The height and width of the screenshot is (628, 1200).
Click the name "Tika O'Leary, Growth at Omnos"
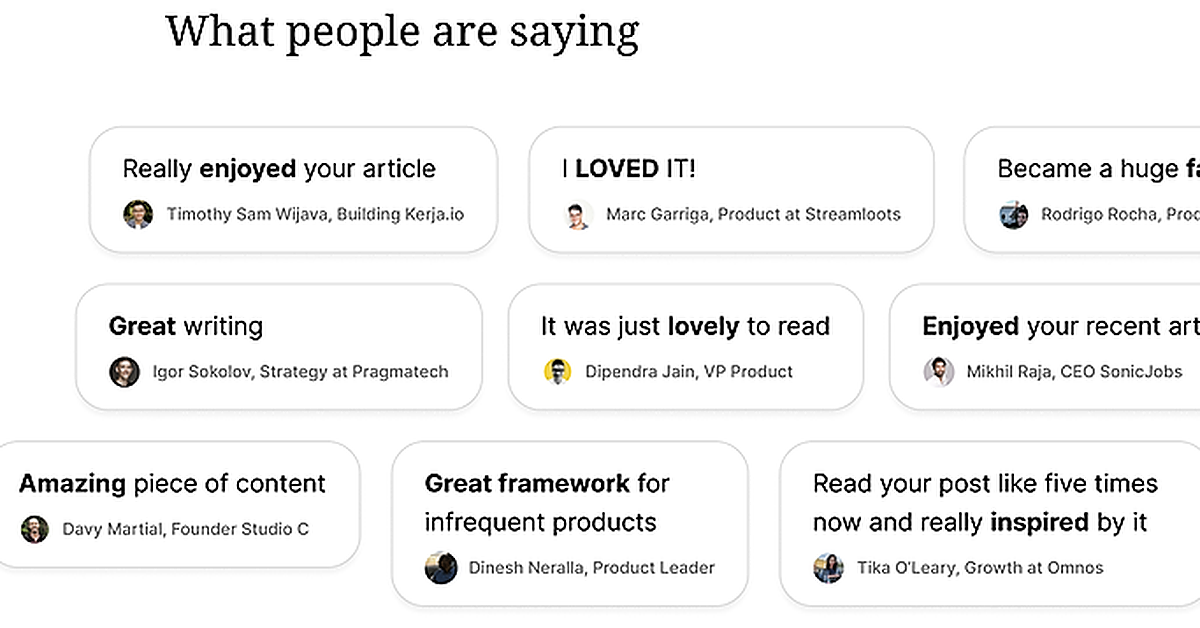pos(980,568)
